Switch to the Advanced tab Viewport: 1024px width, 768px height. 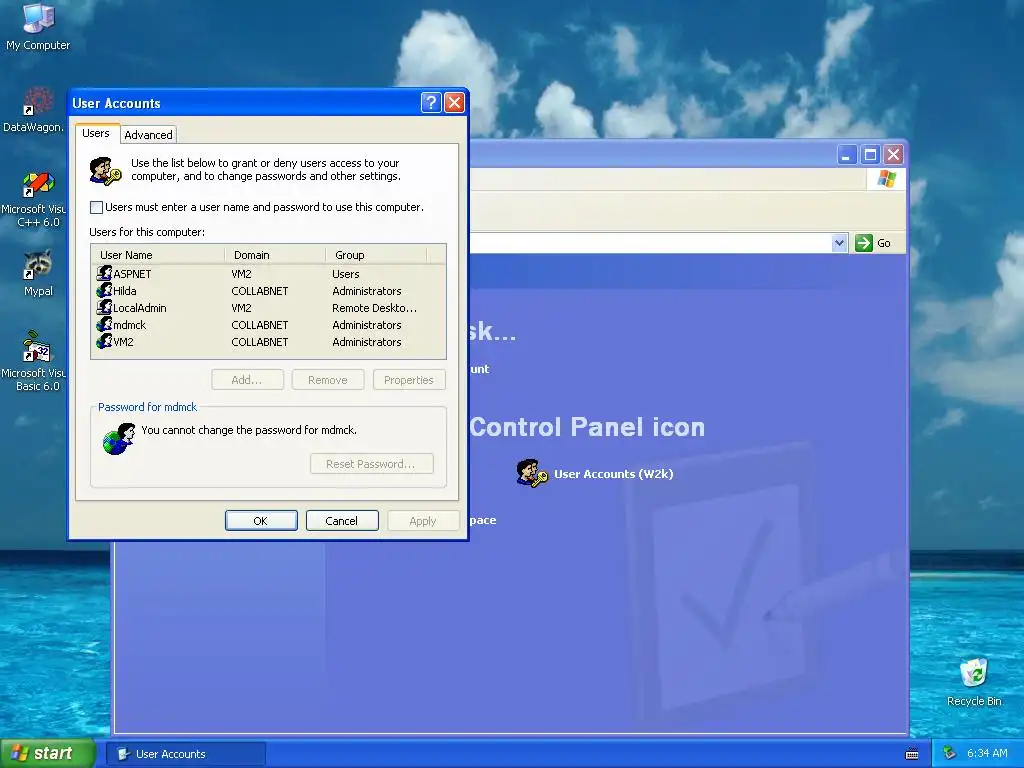(148, 135)
